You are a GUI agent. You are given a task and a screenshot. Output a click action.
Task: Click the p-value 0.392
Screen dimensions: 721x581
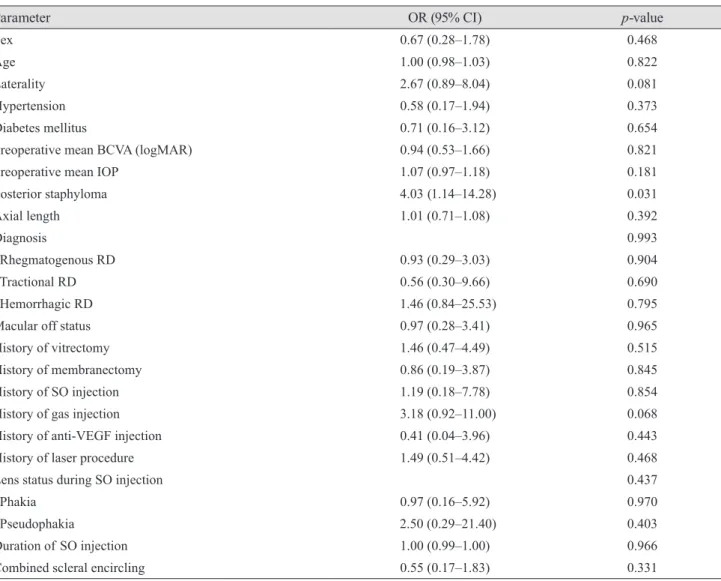click(x=642, y=216)
